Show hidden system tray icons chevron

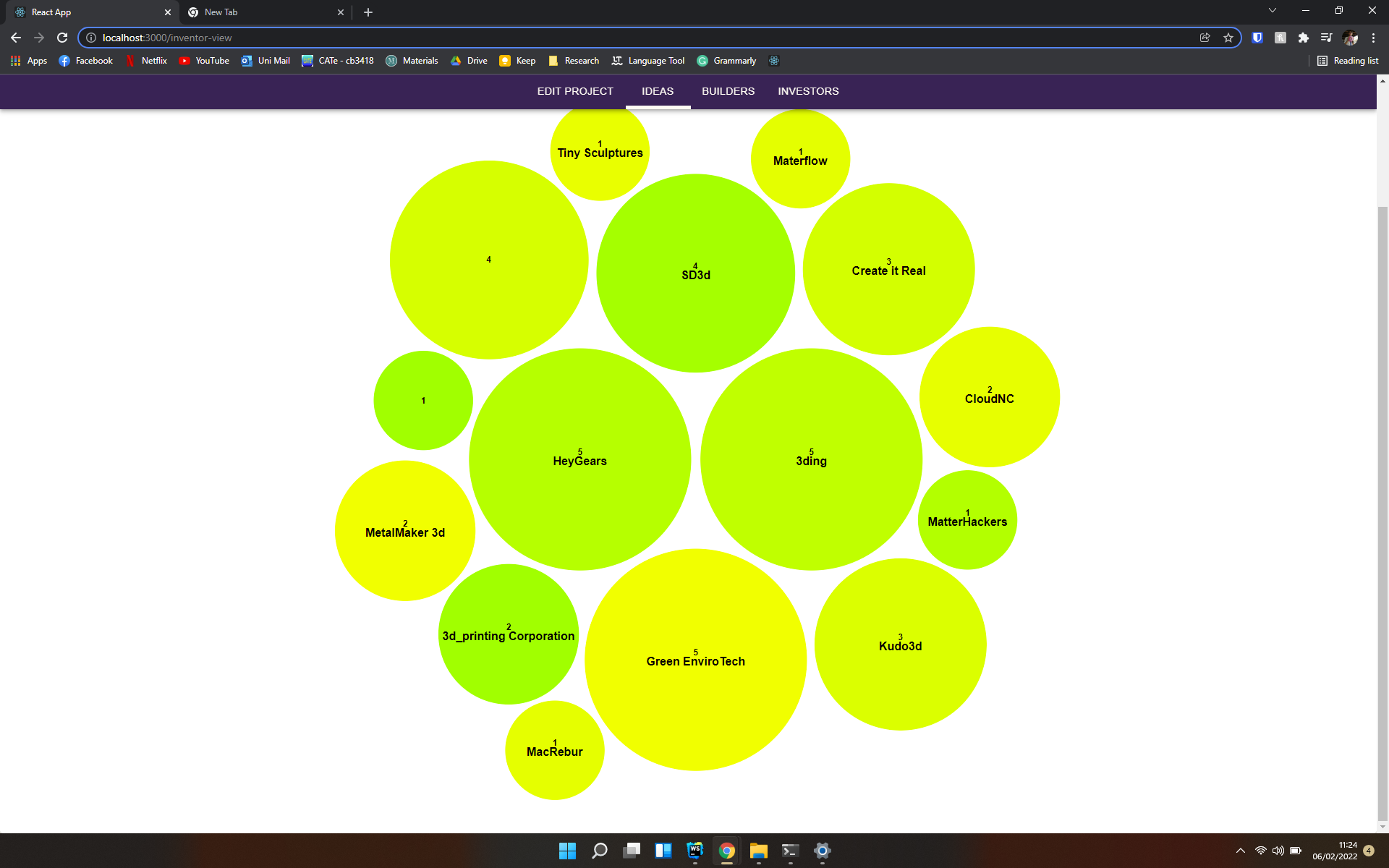pyautogui.click(x=1241, y=851)
